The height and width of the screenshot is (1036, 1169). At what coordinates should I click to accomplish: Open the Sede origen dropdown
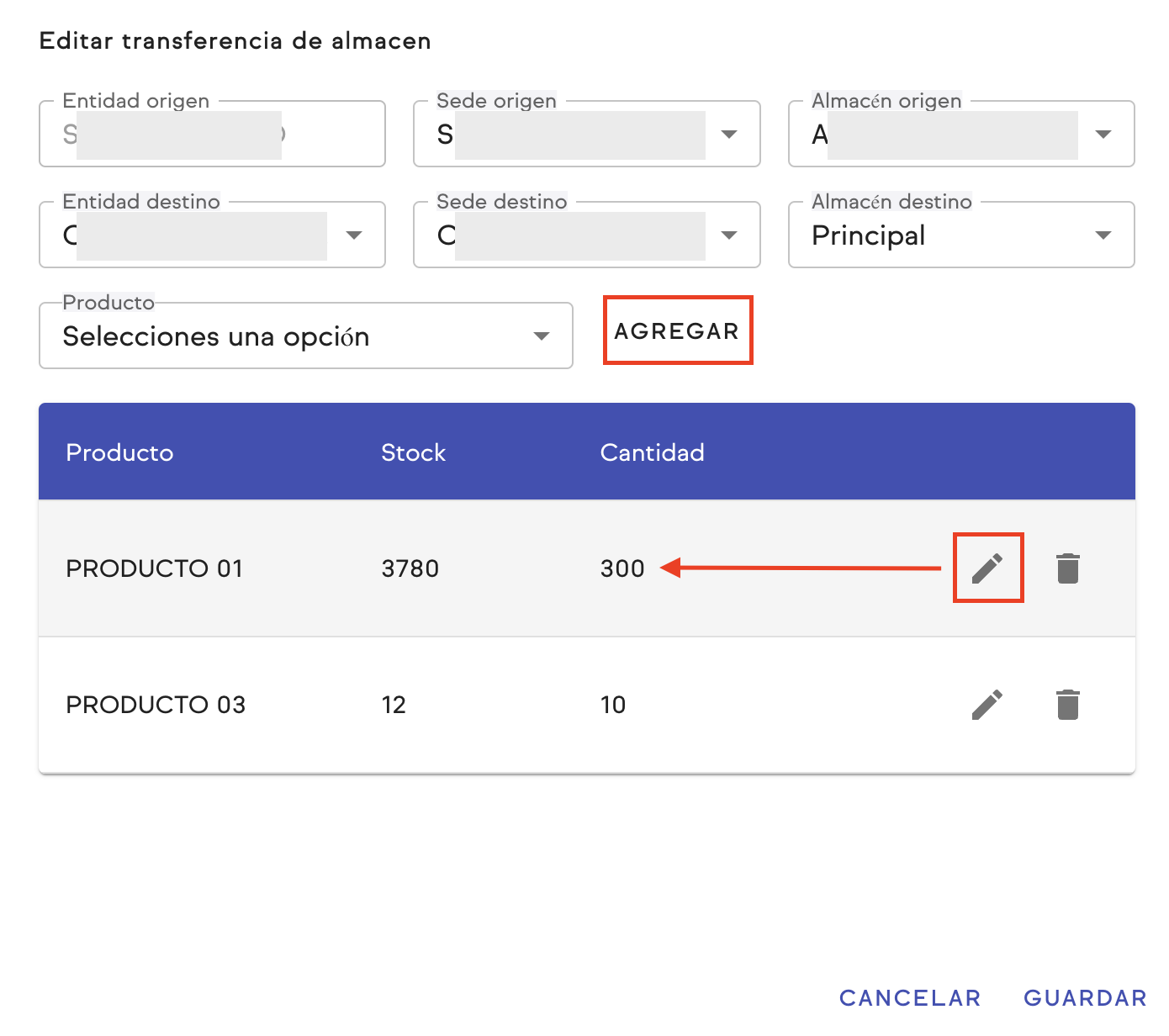click(586, 135)
